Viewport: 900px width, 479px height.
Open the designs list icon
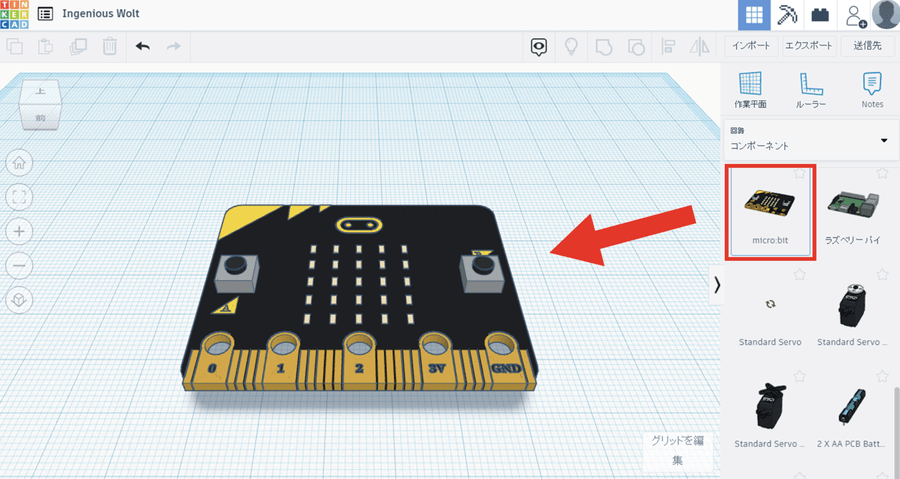coord(45,14)
